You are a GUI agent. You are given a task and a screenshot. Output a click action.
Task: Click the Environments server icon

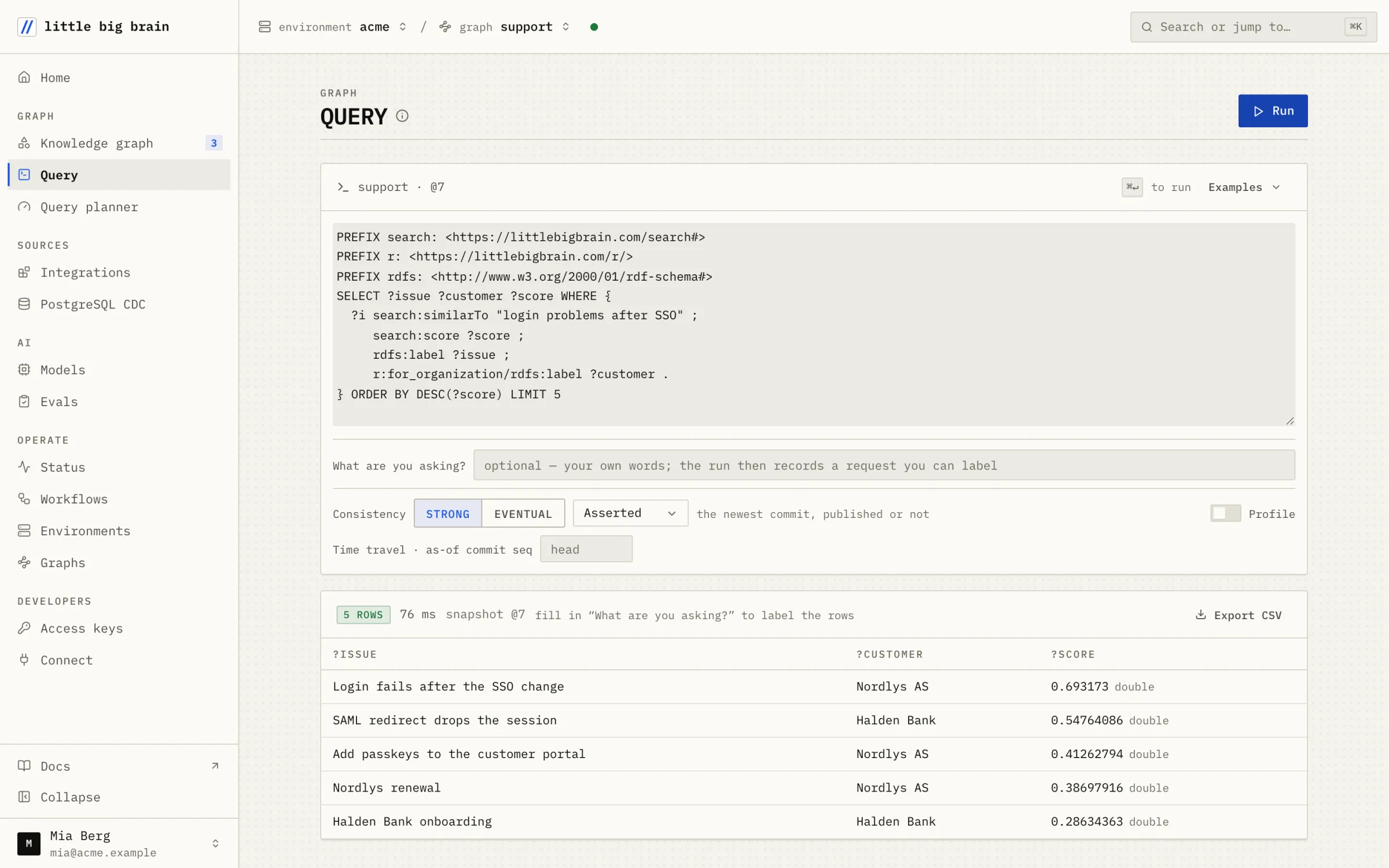24,530
